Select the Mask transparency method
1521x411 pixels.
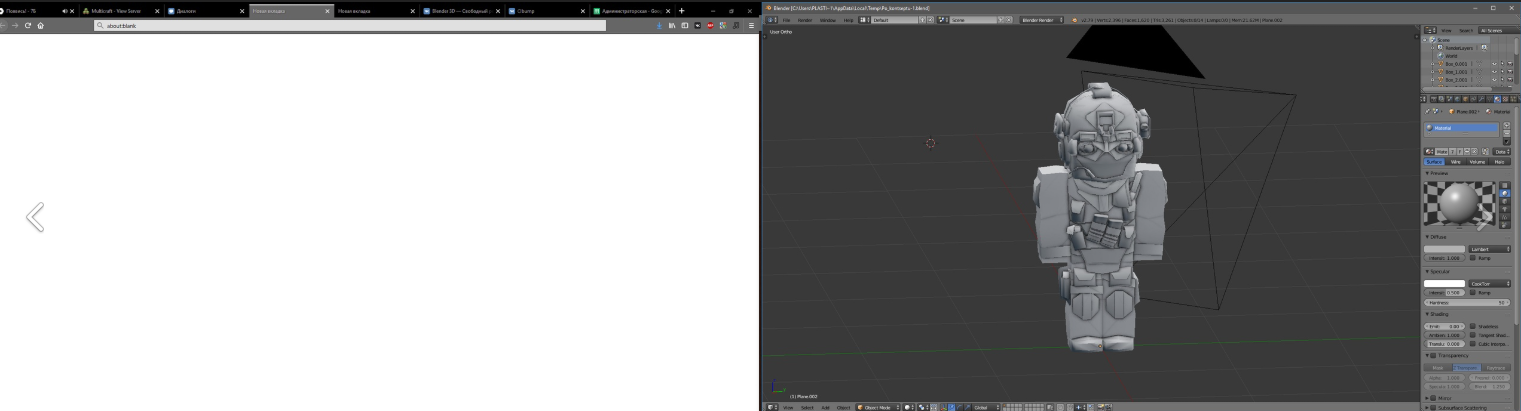[x=1438, y=368]
